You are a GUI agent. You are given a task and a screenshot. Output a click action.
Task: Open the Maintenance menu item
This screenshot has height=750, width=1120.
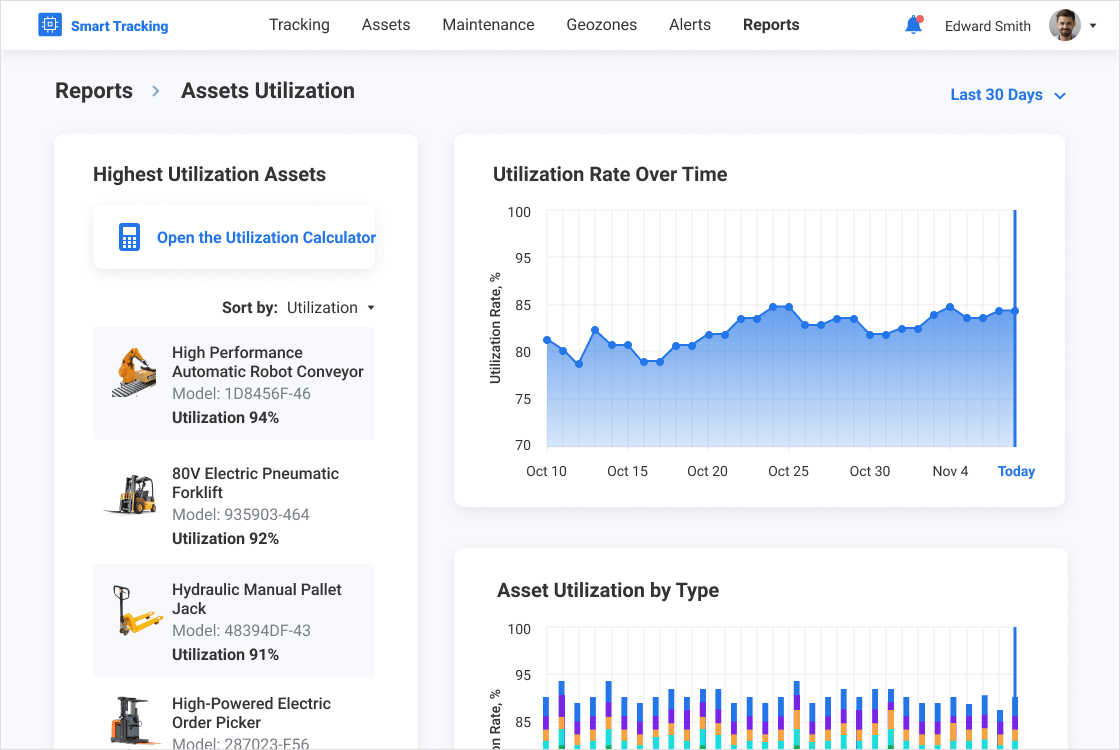(x=488, y=25)
